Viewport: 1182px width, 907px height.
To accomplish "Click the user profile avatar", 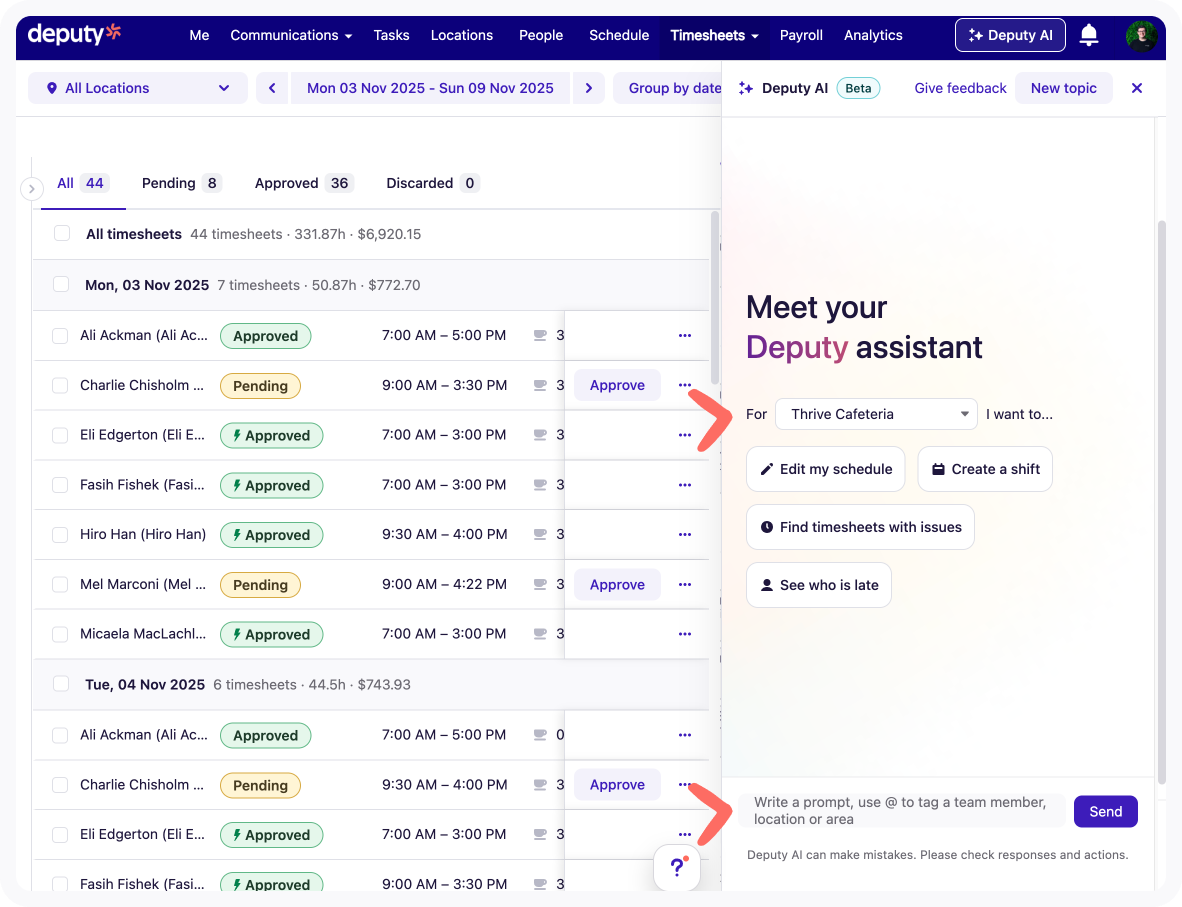I will pos(1141,35).
